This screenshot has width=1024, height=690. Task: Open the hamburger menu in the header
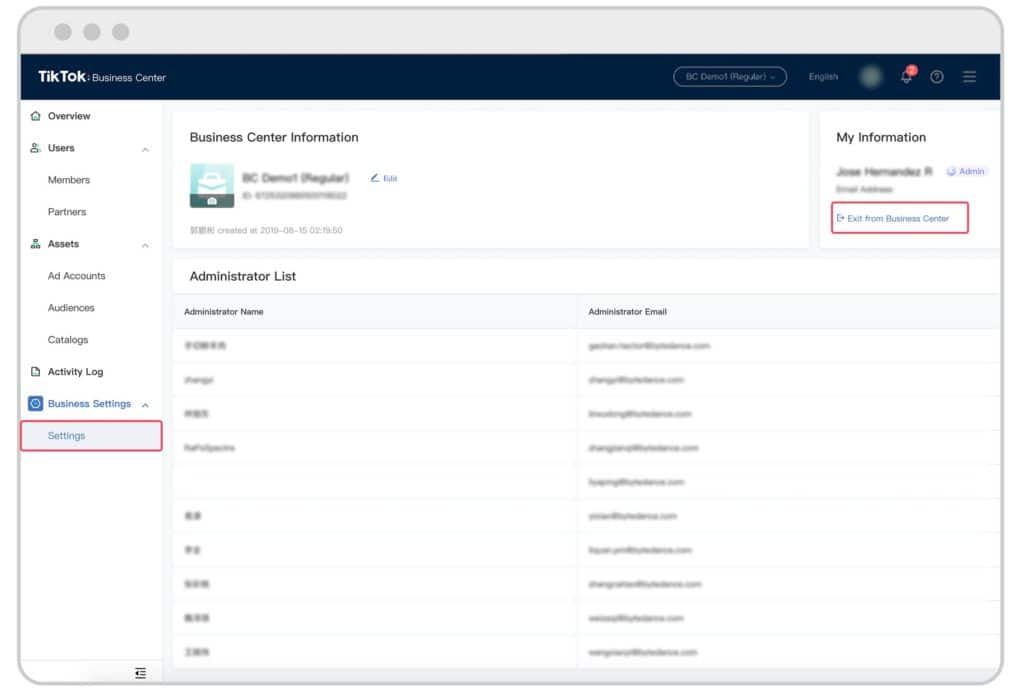tap(969, 77)
